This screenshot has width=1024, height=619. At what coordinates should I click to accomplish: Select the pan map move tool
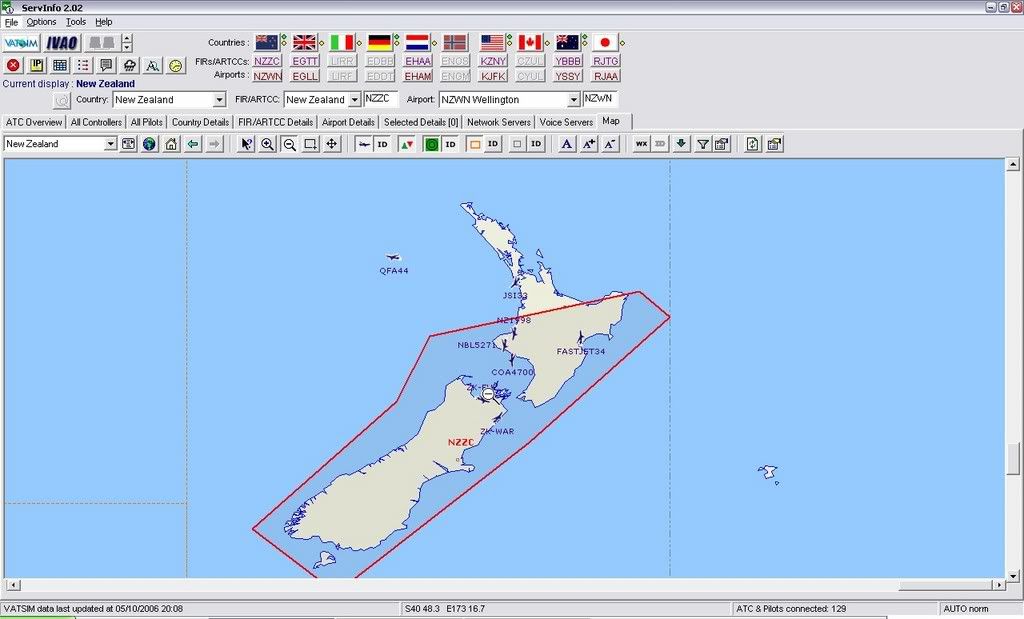coord(332,144)
